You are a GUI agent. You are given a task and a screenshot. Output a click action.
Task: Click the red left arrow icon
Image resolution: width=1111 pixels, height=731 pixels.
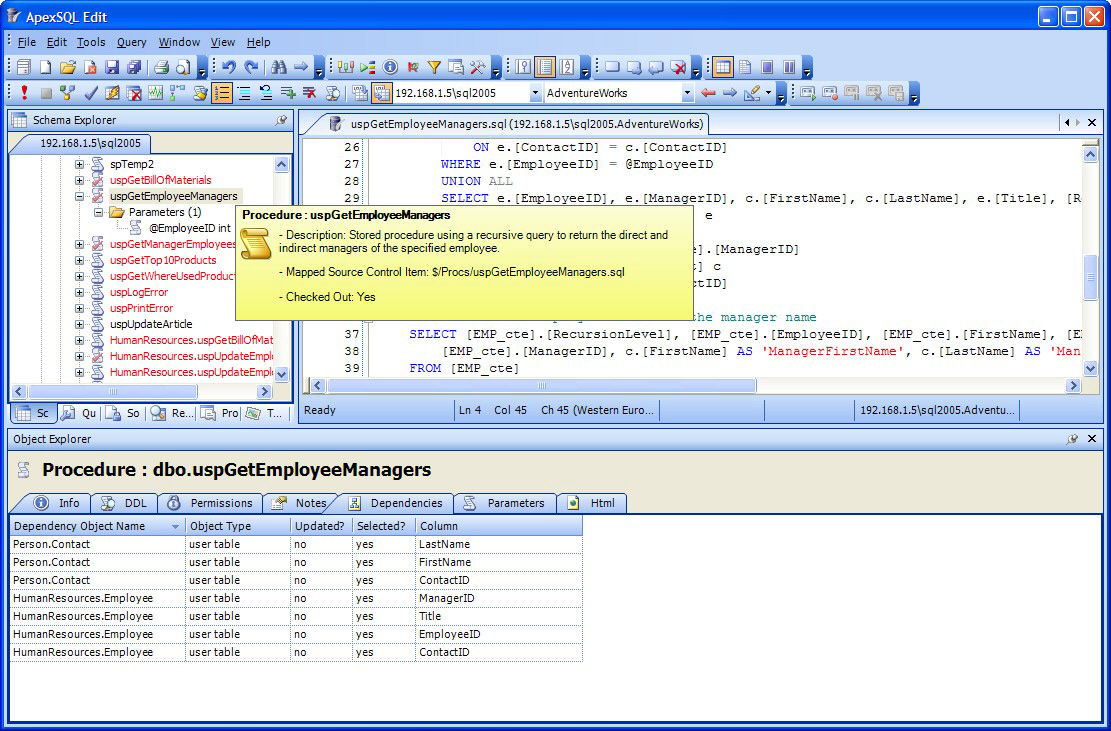click(x=708, y=93)
